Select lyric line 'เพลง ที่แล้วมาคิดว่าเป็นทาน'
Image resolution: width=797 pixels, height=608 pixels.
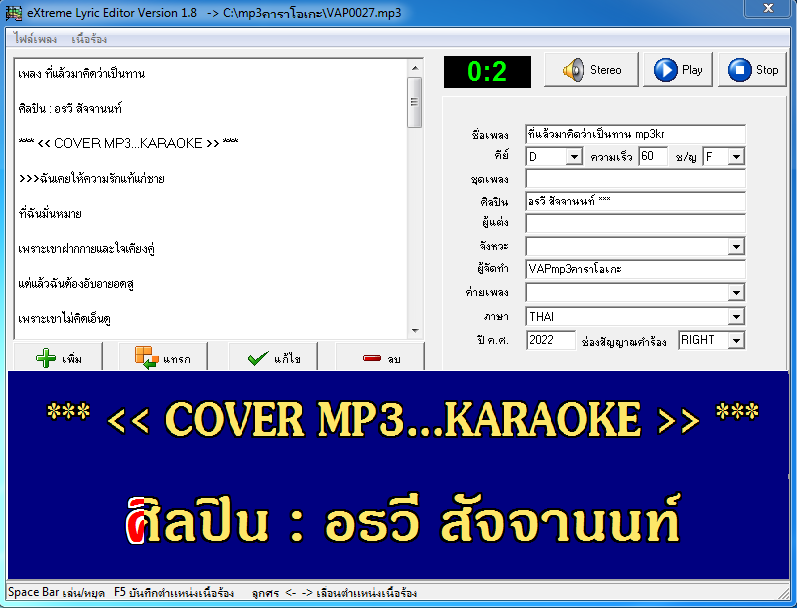(81, 74)
